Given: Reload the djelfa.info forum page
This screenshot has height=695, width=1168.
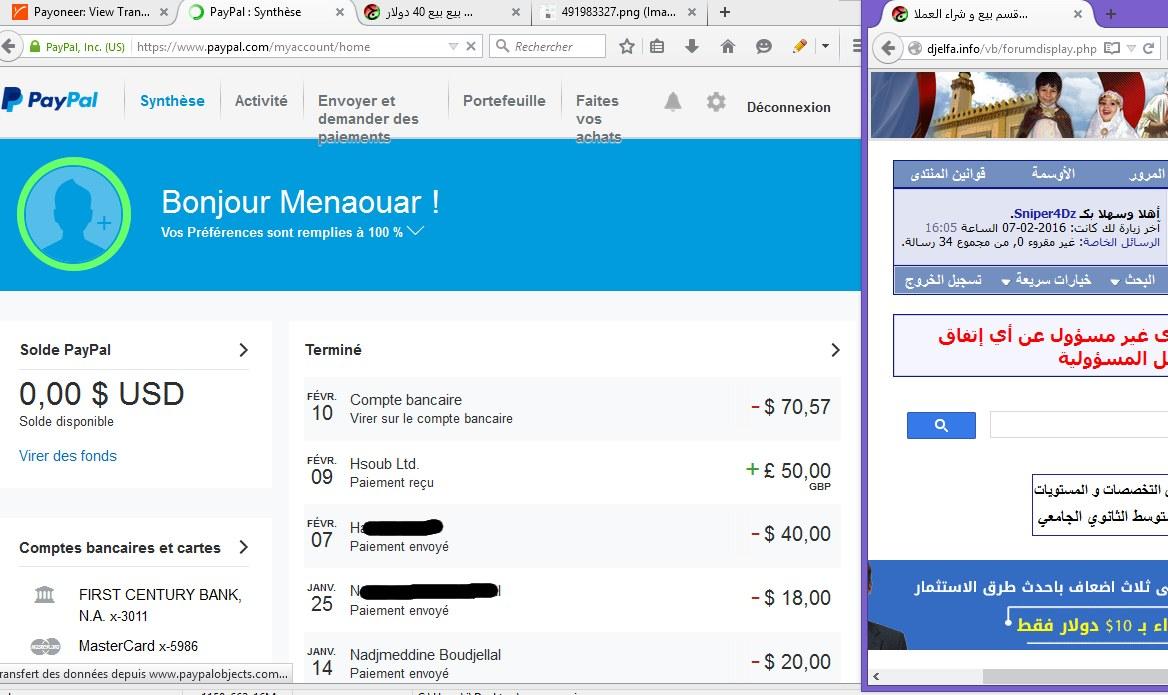Looking at the screenshot, I should pyautogui.click(x=1148, y=48).
